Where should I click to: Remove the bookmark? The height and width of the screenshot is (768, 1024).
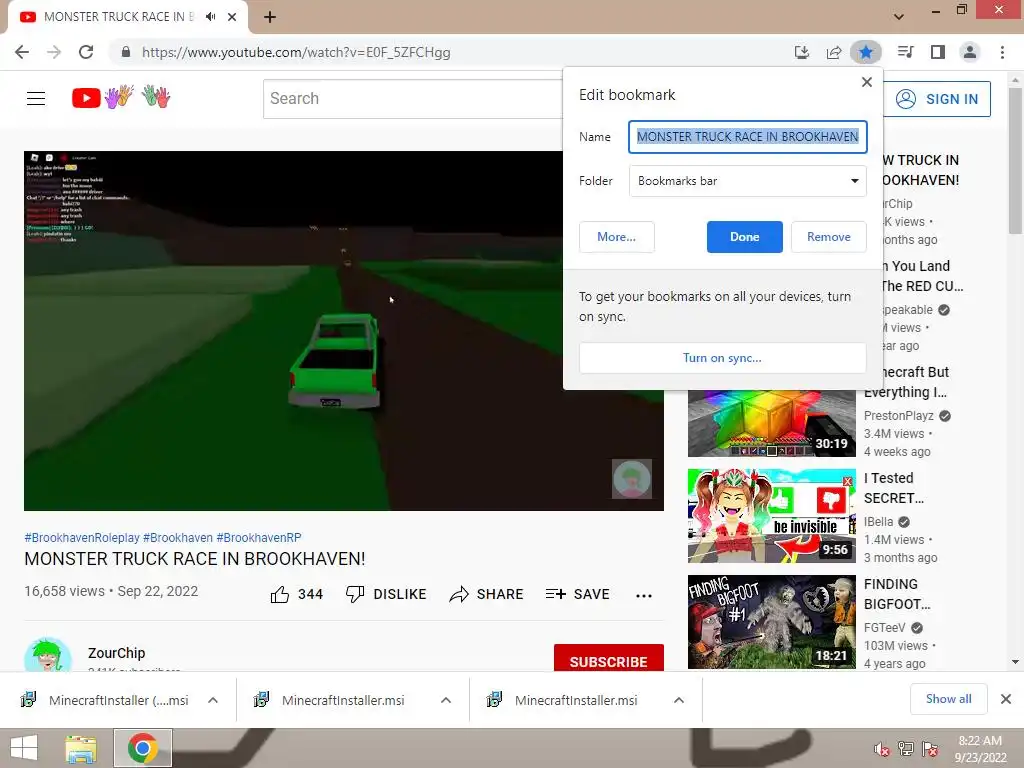[829, 237]
